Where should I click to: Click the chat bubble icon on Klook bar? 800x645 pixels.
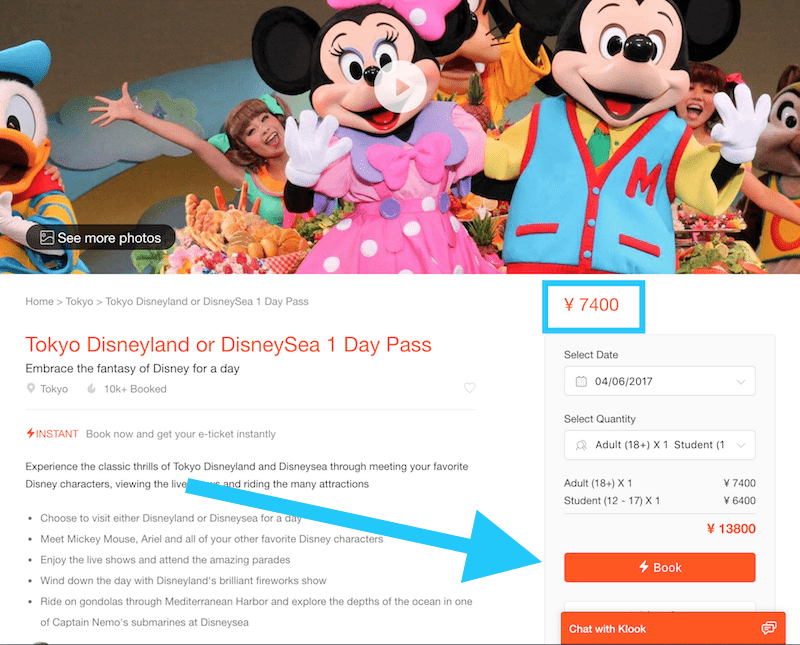tap(768, 628)
